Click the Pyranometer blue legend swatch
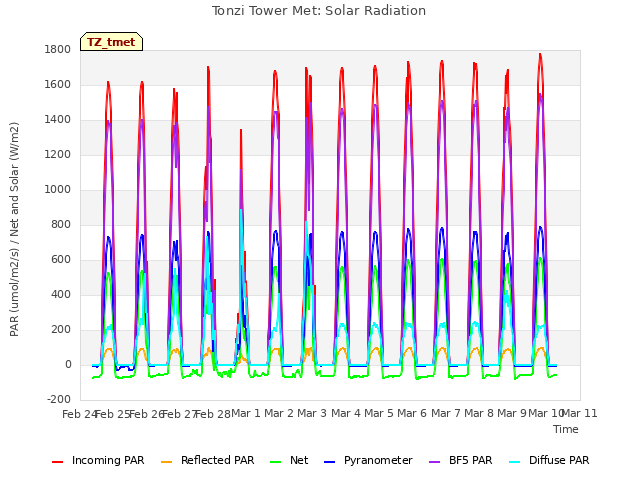The image size is (640, 480). pos(329,462)
